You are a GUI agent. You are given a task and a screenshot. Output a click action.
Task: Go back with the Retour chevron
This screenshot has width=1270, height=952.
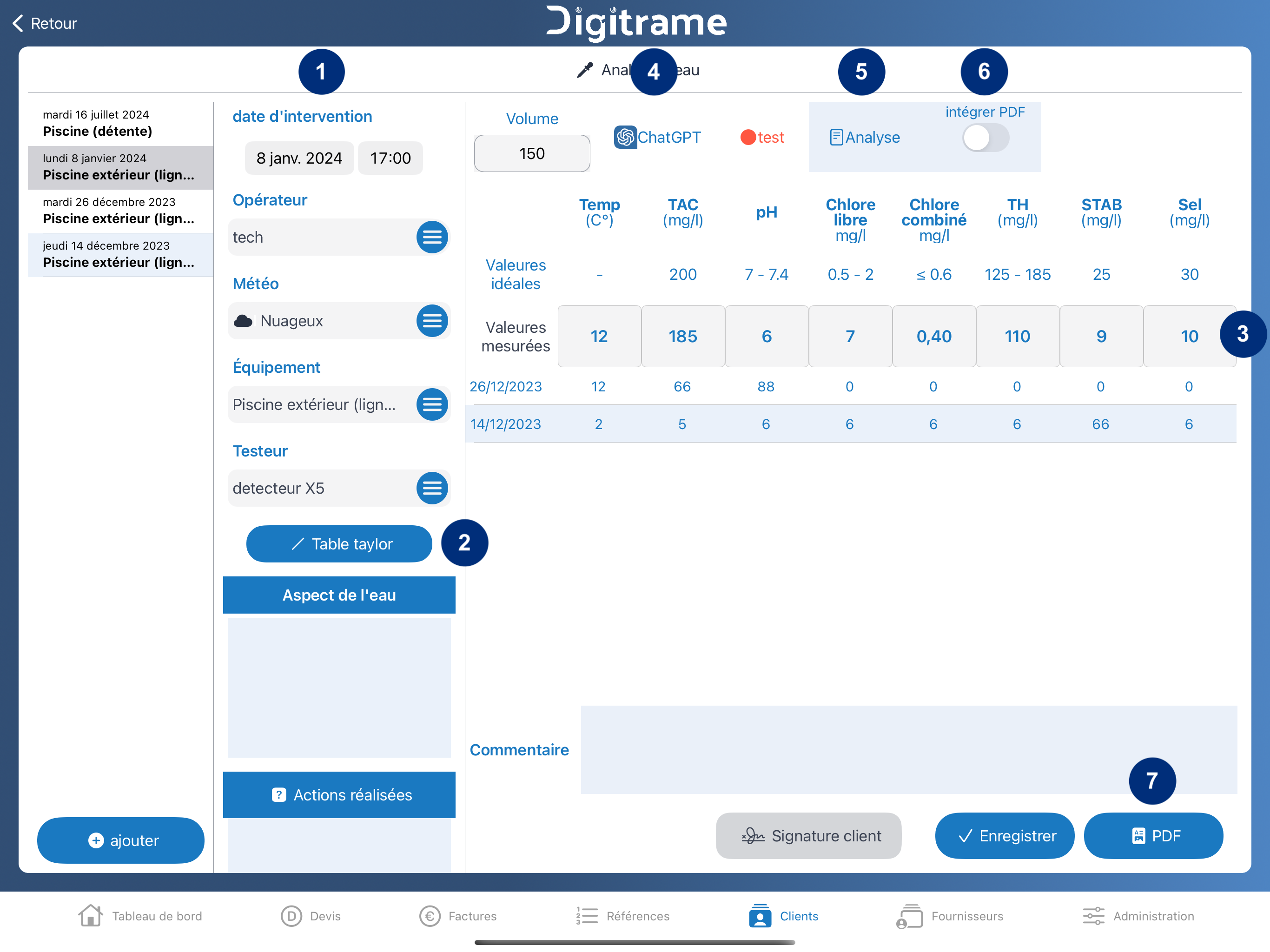click(x=19, y=24)
